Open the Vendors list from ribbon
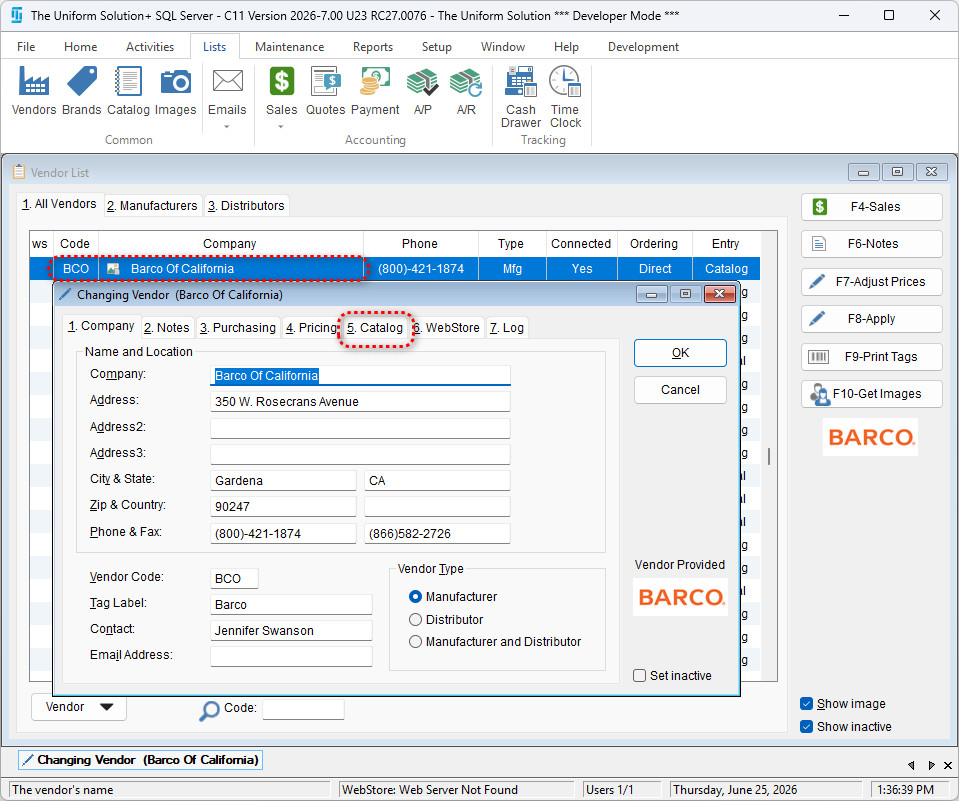 coord(34,90)
